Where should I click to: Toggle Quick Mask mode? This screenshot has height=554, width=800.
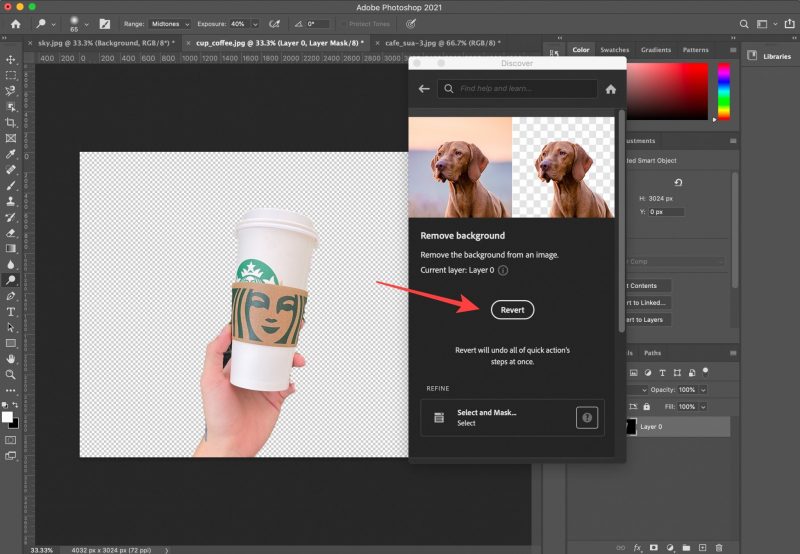[x=10, y=440]
